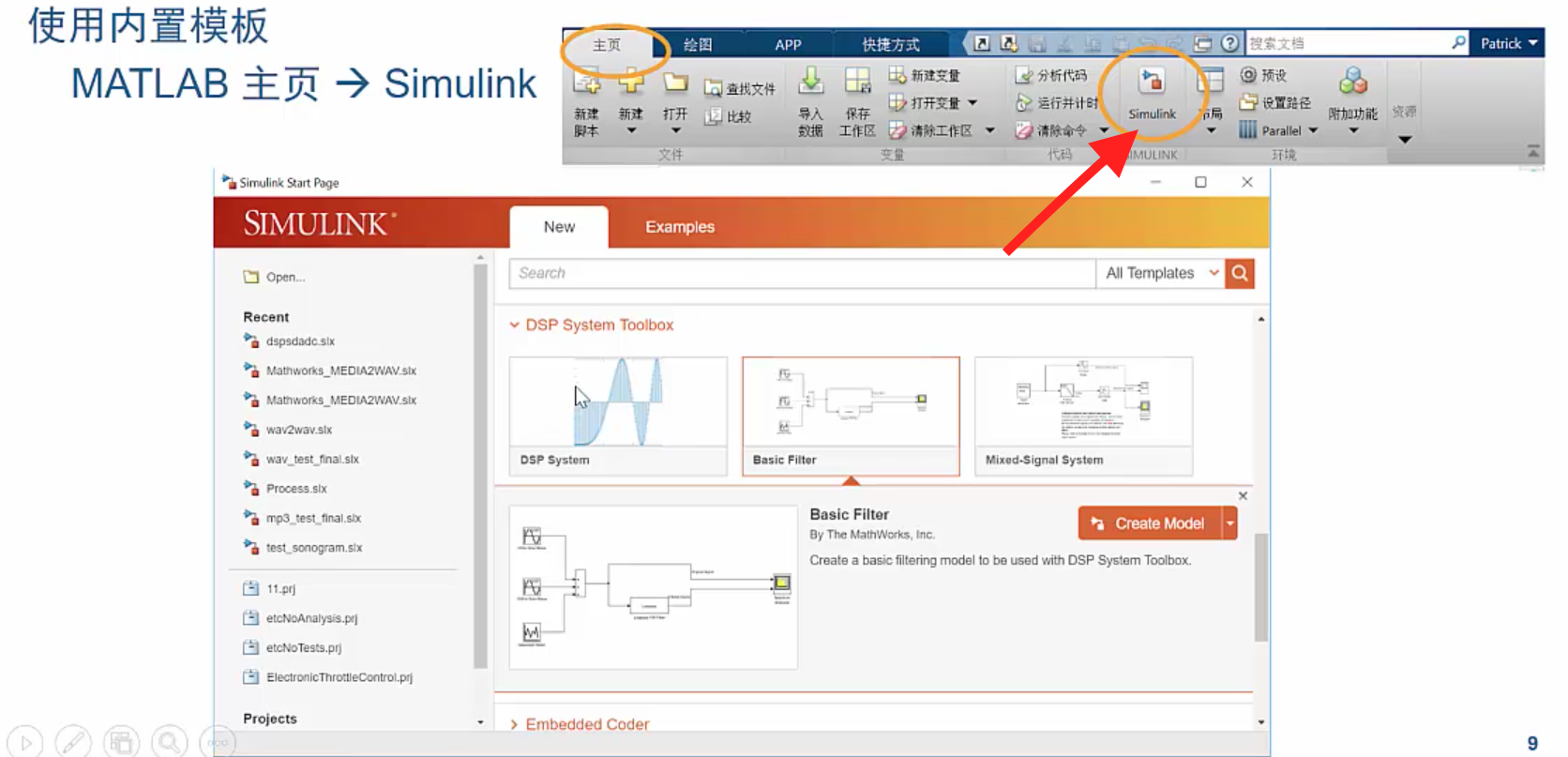
Task: Open the Add-Ons (附加功能) dropdown arrow
Action: pos(1353,131)
